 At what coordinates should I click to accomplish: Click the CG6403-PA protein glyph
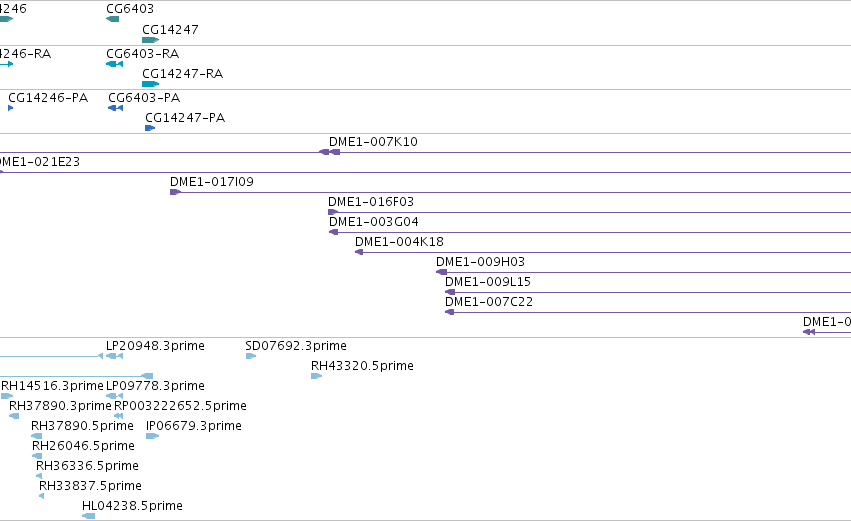tap(116, 108)
